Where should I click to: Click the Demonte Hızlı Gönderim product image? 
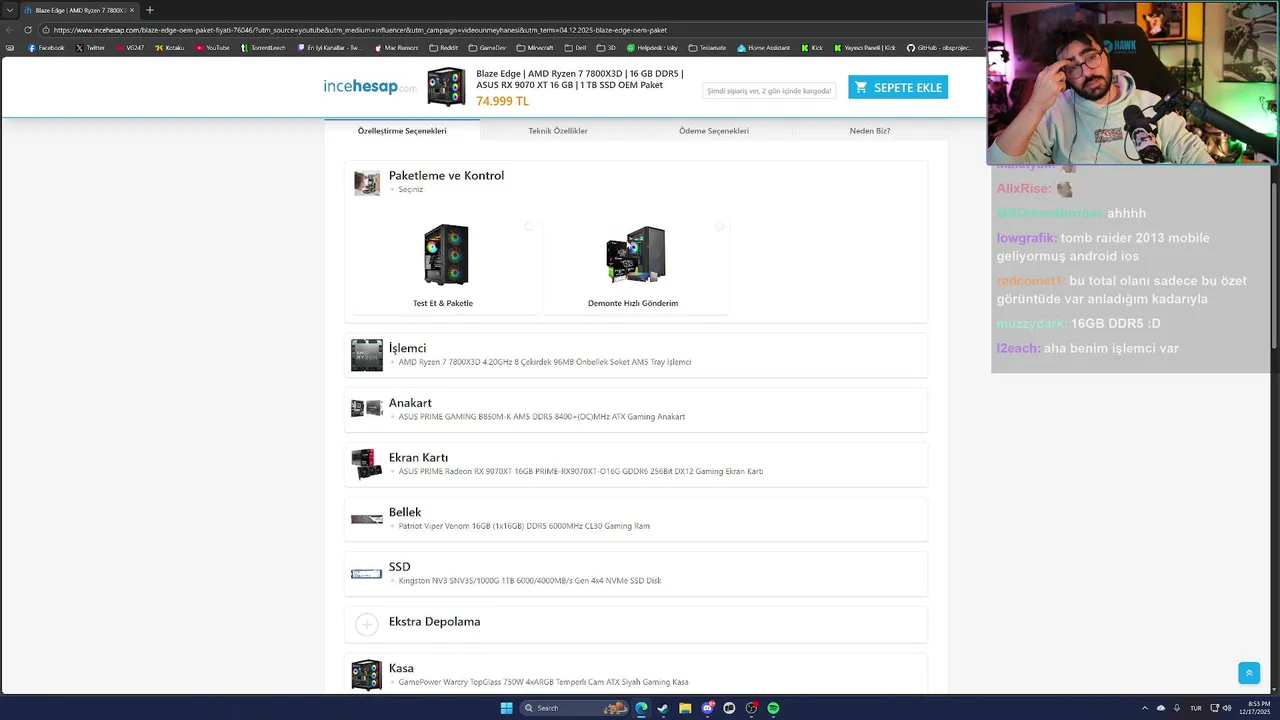pyautogui.click(x=635, y=254)
